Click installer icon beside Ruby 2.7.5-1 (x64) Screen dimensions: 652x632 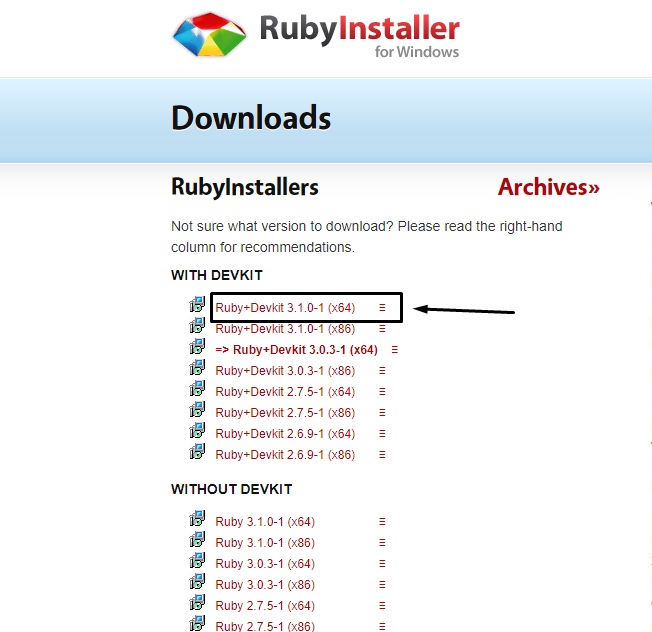click(x=198, y=602)
